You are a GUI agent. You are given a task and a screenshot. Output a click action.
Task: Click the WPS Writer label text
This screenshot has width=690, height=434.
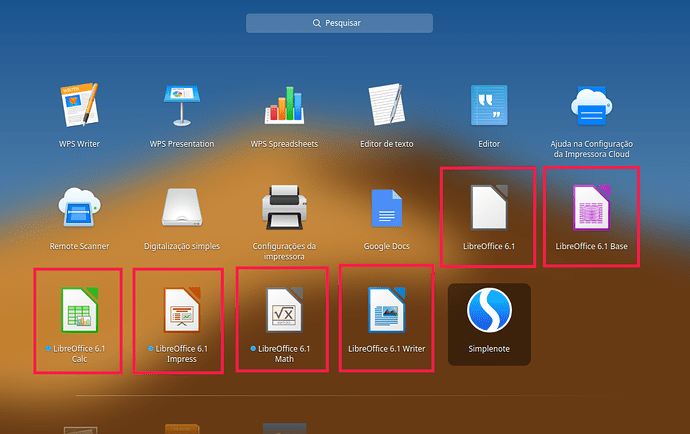[x=79, y=144]
